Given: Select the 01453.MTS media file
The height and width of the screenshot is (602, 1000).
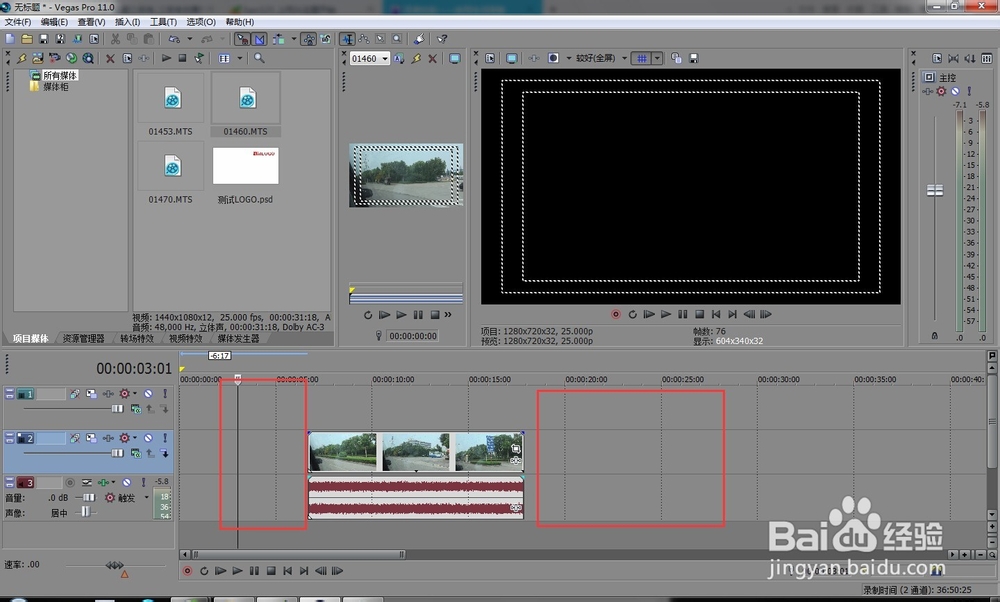Looking at the screenshot, I should (x=170, y=104).
